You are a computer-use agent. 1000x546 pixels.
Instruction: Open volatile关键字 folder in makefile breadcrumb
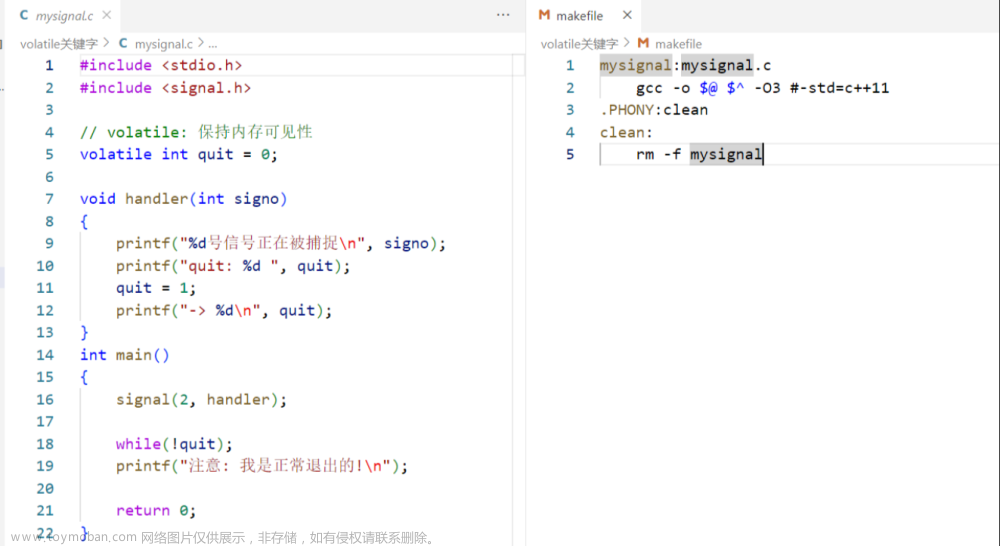(579, 44)
